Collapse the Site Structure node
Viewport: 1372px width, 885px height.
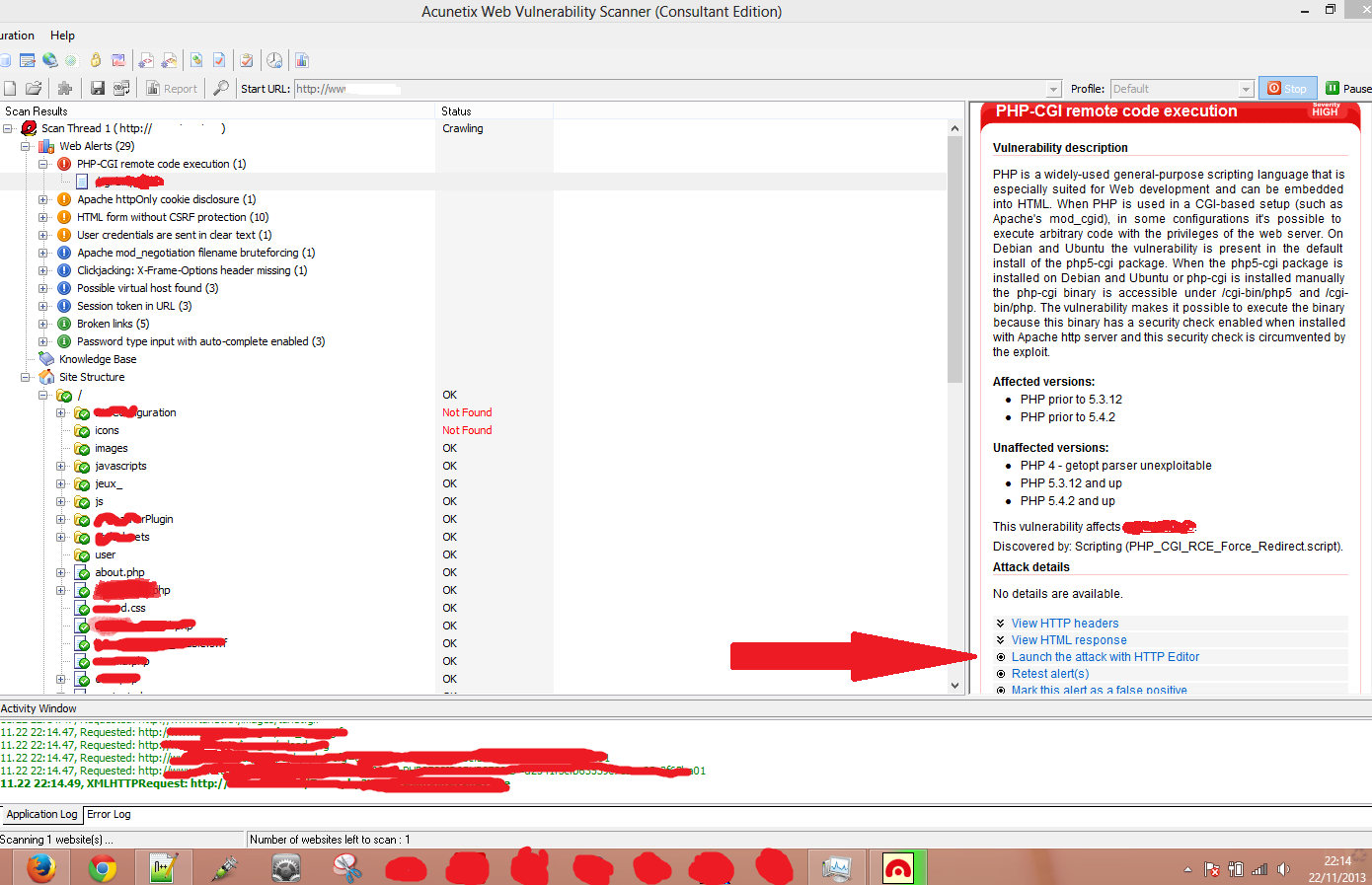point(26,377)
